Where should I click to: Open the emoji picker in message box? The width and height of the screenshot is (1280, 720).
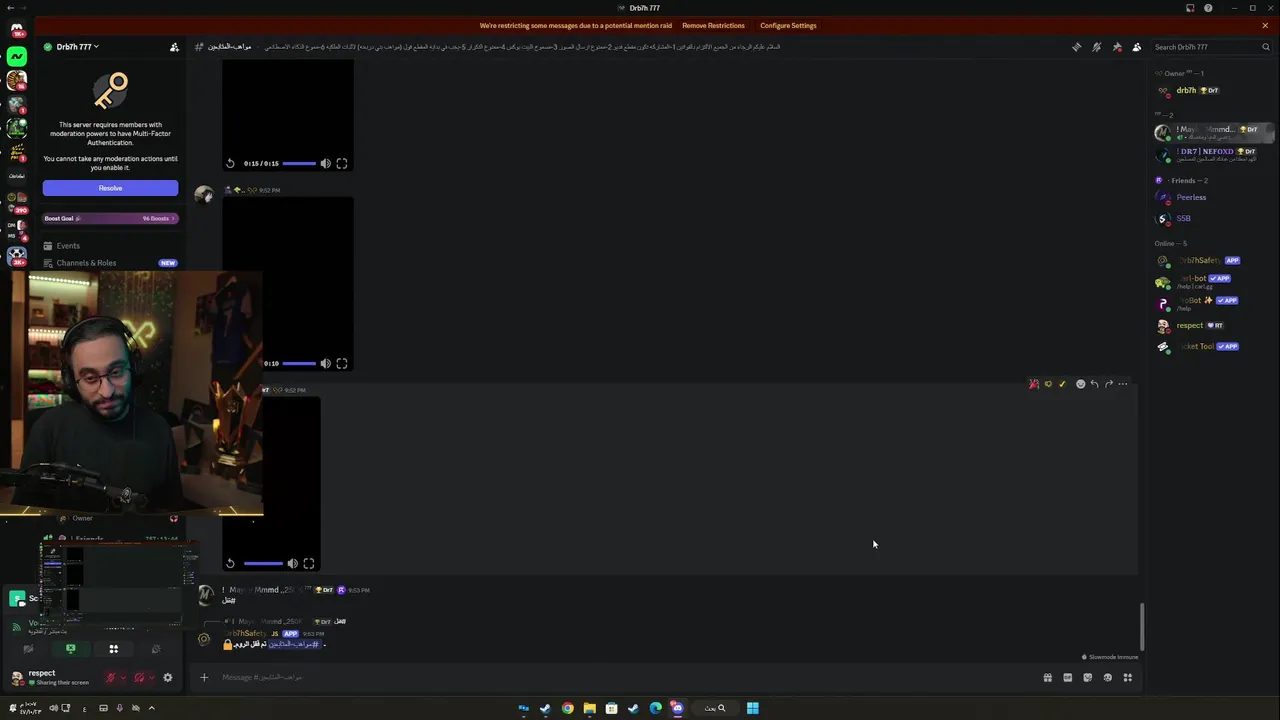[1107, 677]
